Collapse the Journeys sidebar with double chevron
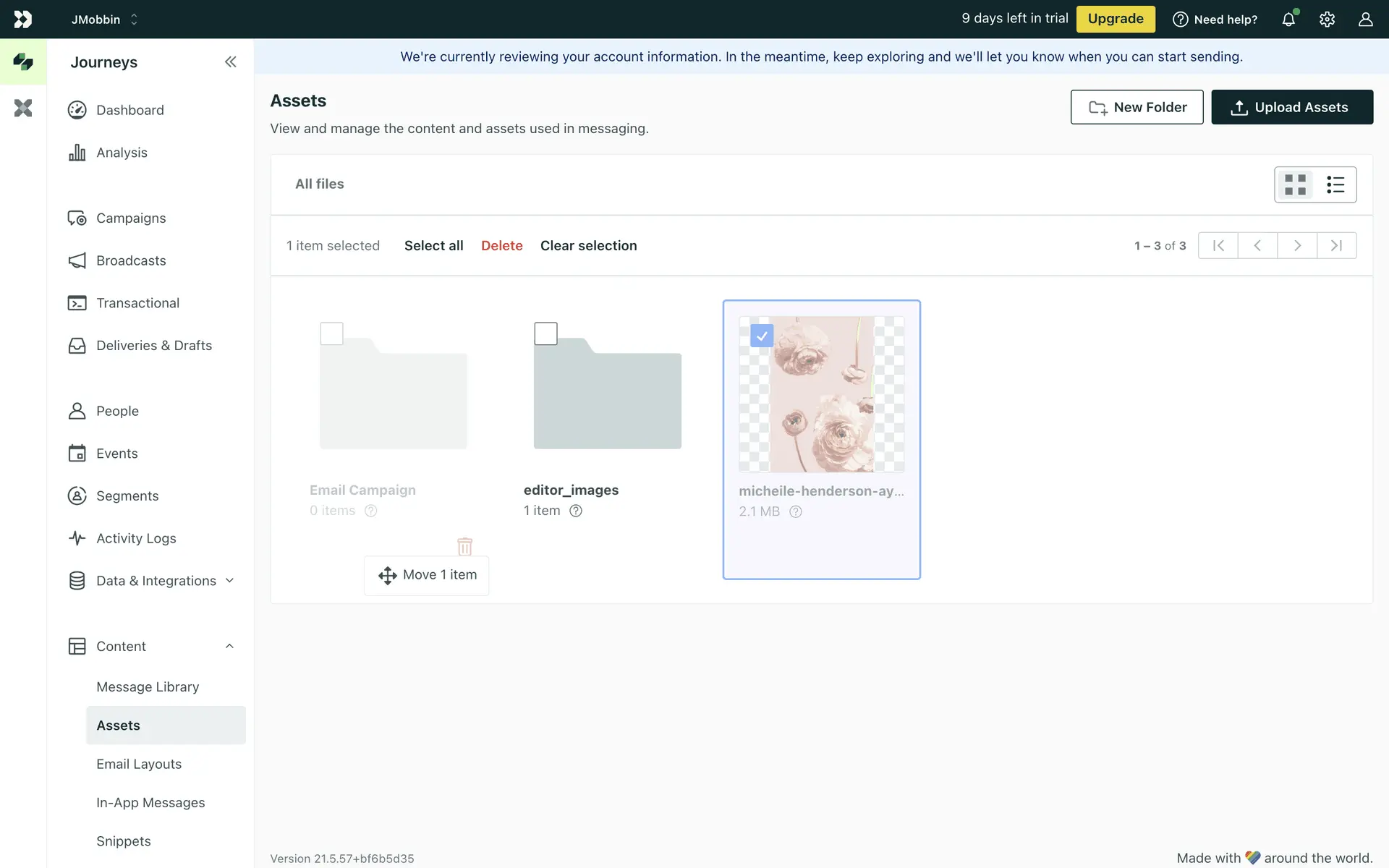 230,62
